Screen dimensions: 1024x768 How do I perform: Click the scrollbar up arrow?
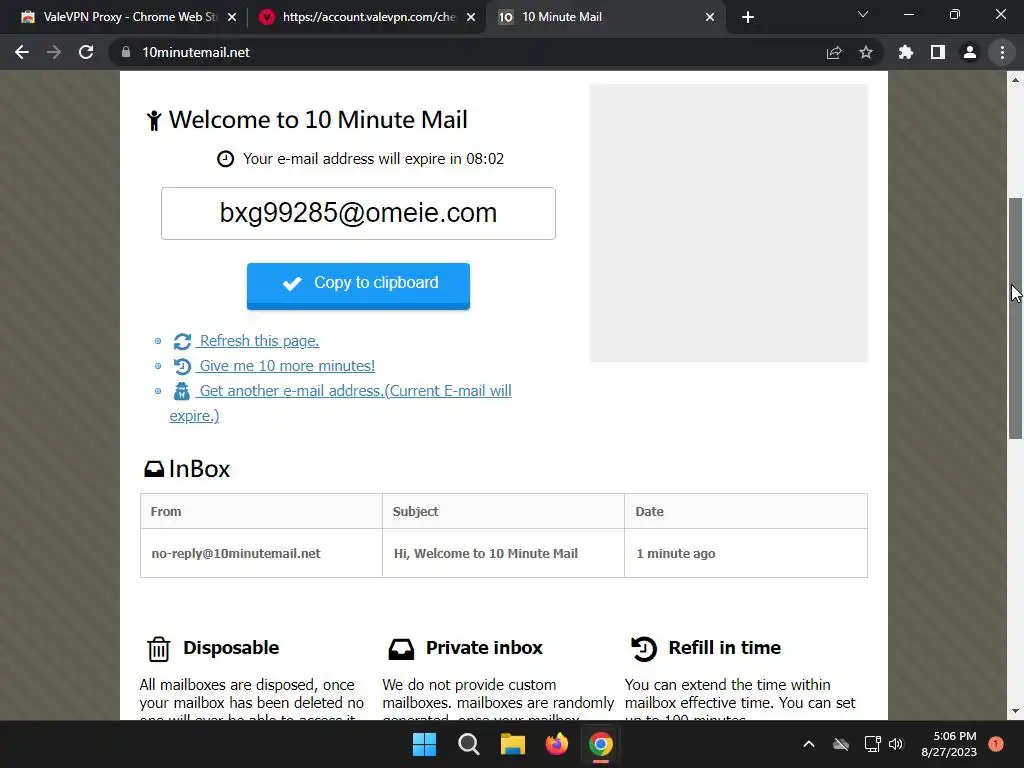pyautogui.click(x=1015, y=80)
